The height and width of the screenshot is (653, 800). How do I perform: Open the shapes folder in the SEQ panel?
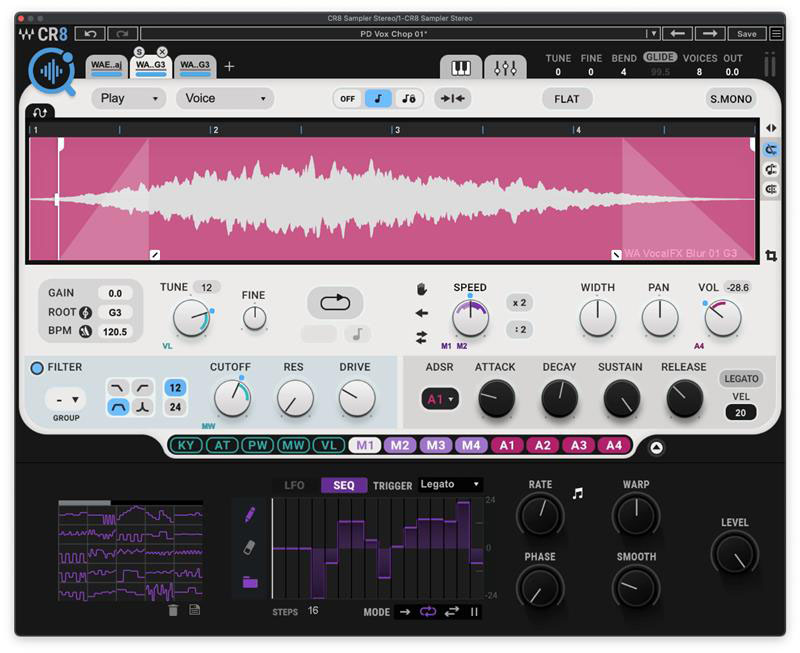point(248,583)
